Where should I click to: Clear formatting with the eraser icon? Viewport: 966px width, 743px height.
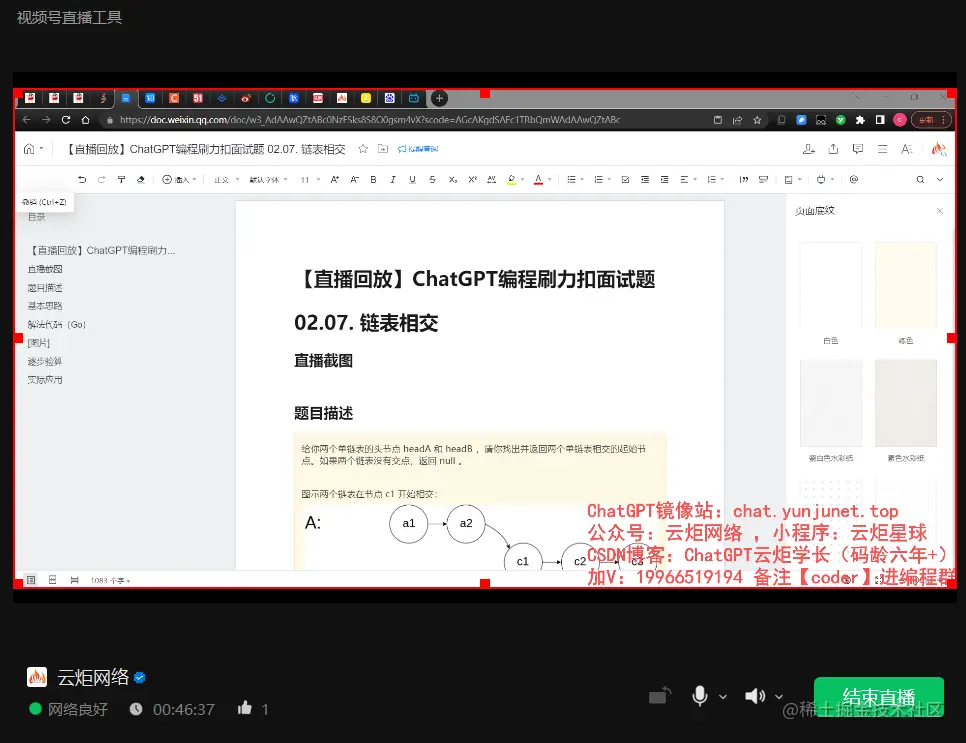coord(140,179)
